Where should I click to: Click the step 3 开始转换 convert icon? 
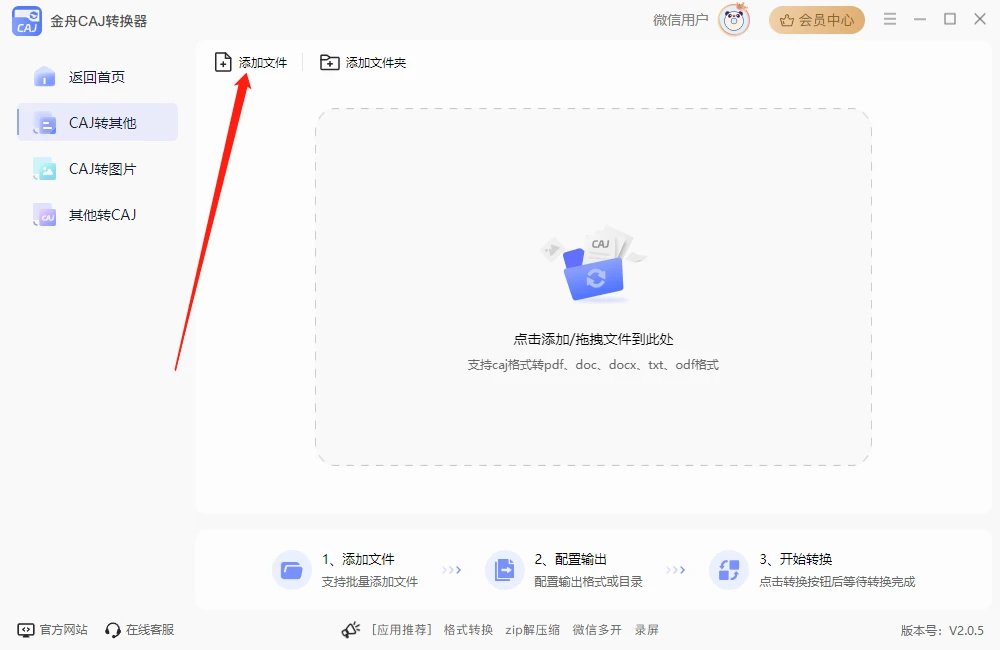pyautogui.click(x=728, y=570)
